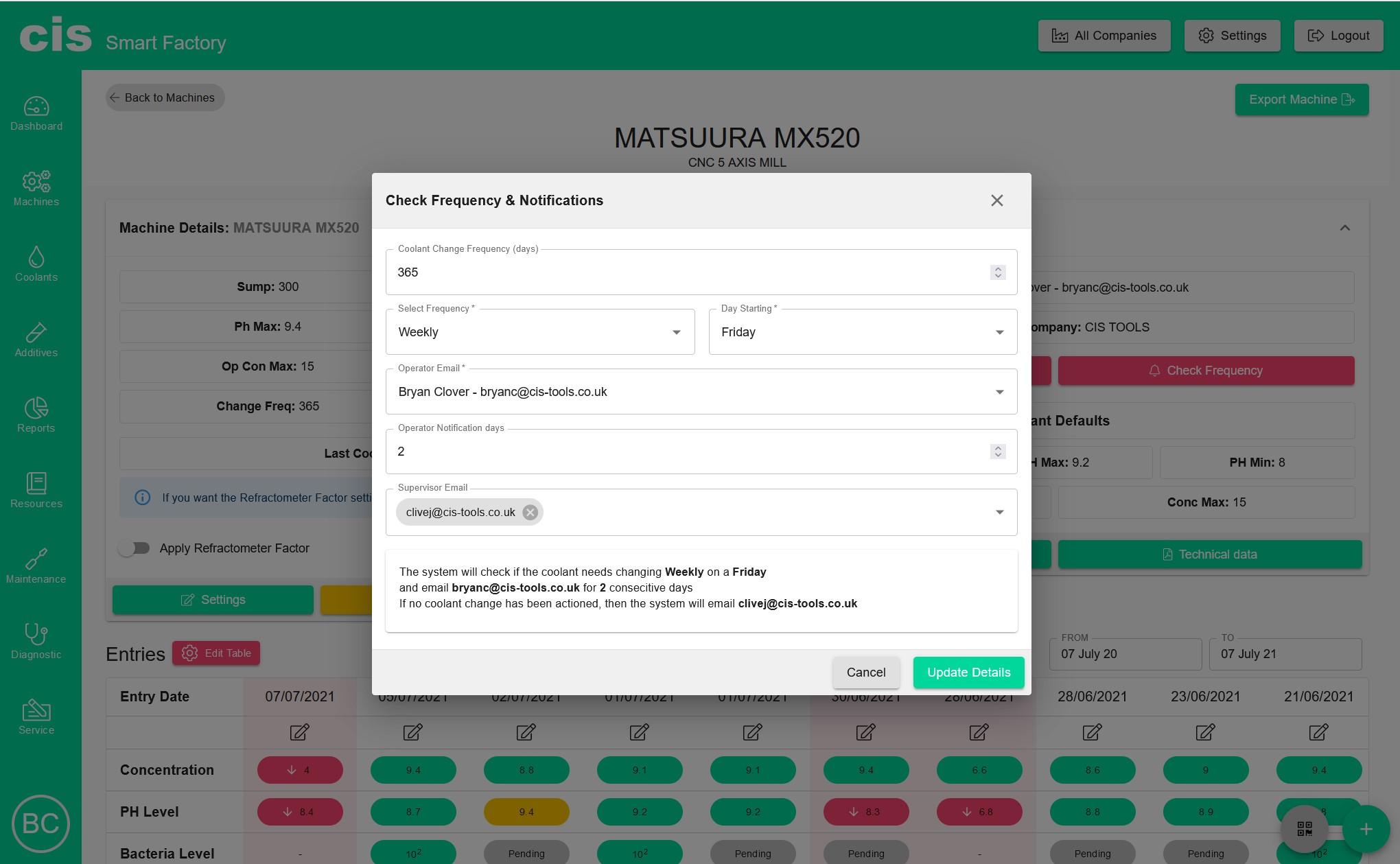Collapse the Machine Details panel chevron
This screenshot has width=1400, height=864.
[1345, 228]
